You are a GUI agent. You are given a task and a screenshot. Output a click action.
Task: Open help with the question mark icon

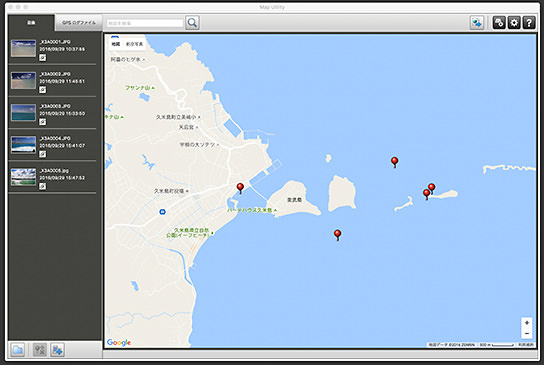coord(529,23)
